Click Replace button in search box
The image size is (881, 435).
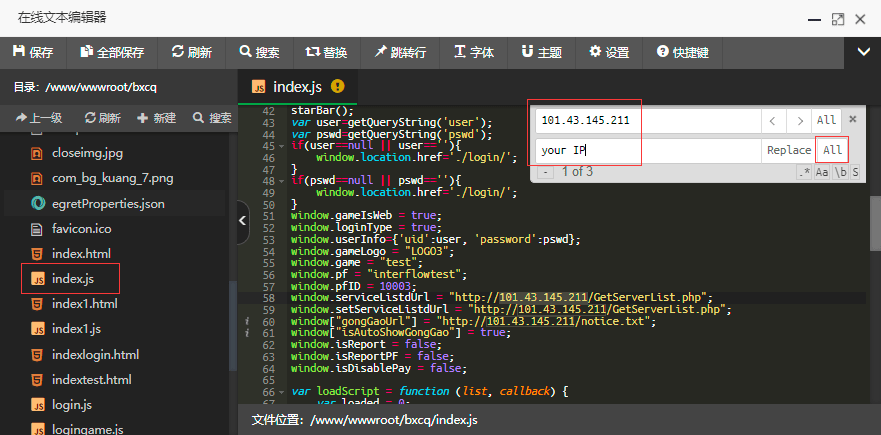coord(788,150)
